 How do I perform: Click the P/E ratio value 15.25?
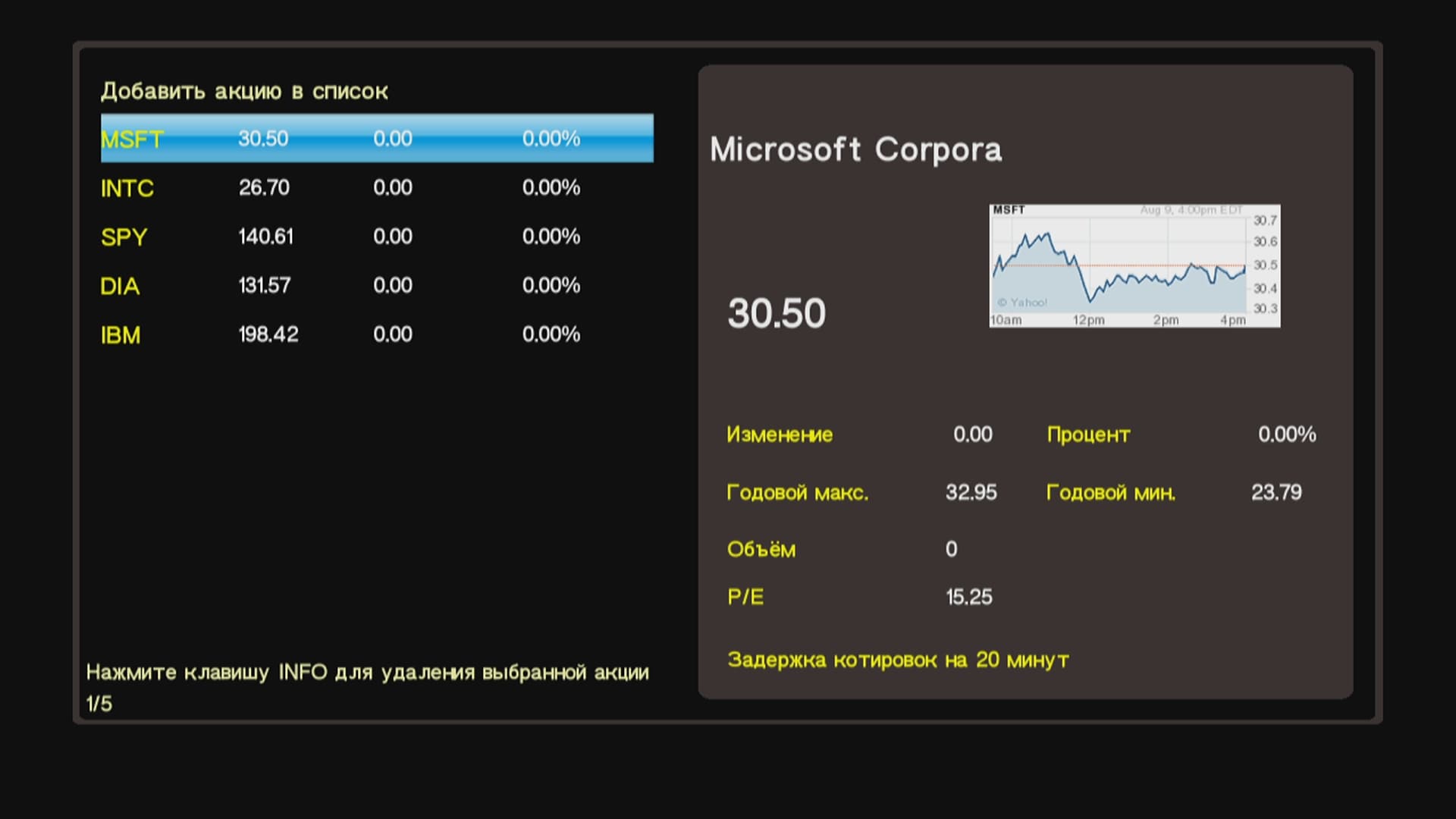coord(968,597)
